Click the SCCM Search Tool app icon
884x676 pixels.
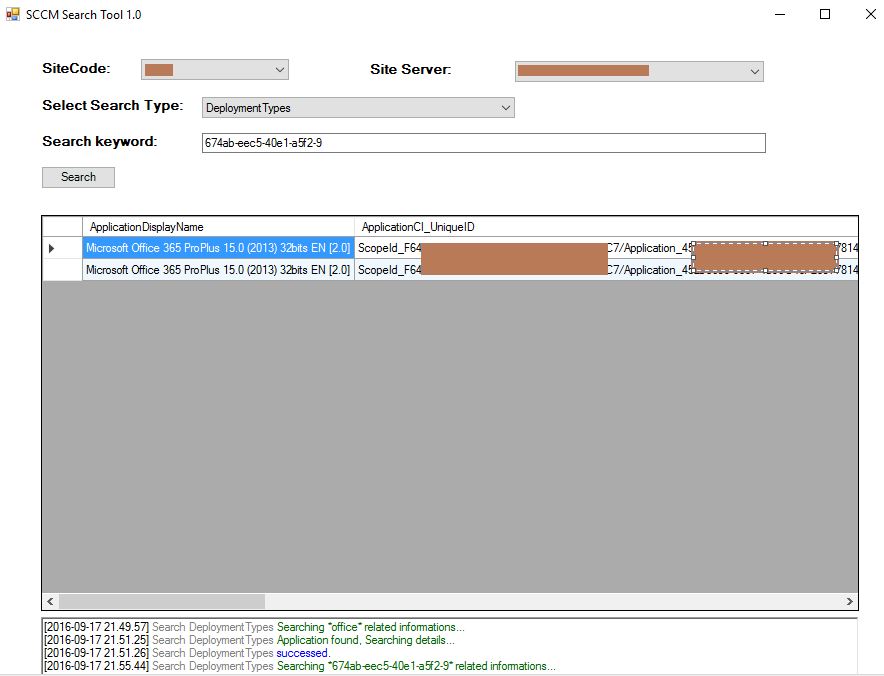12,14
